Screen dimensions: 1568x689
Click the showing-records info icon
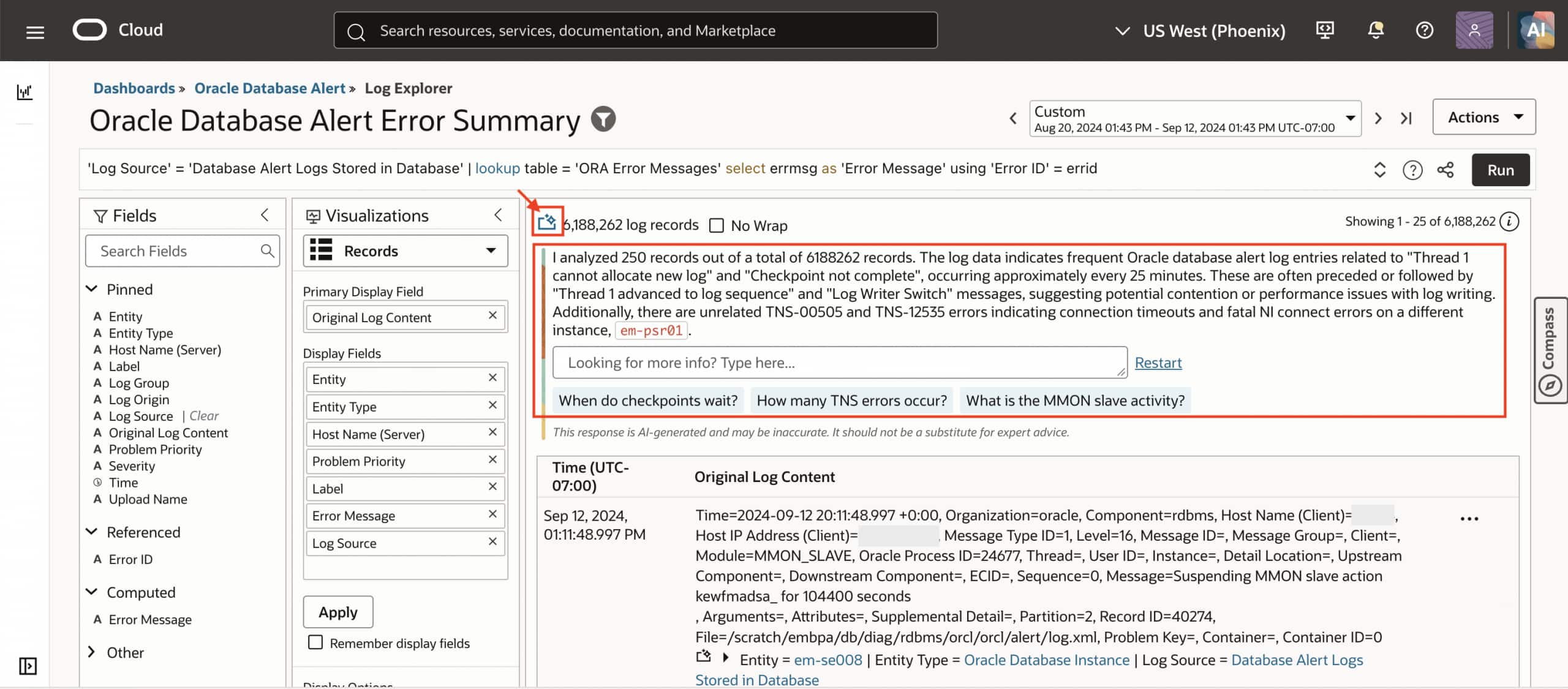1510,222
